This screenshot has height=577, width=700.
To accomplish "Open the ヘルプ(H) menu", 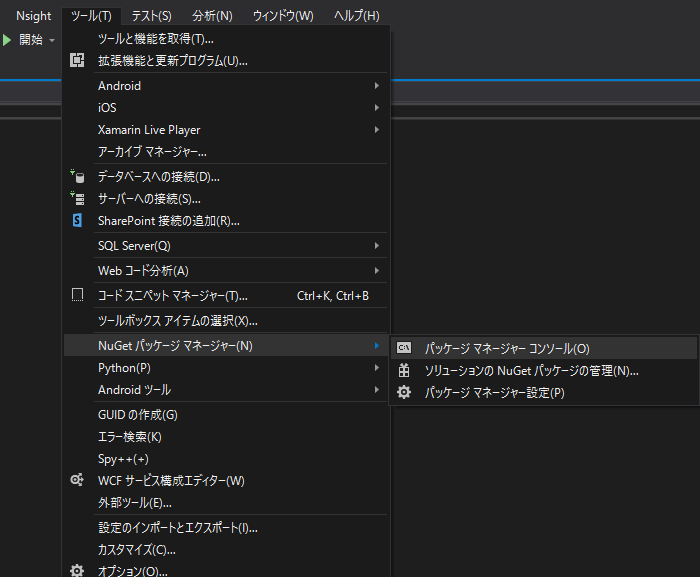I will (357, 16).
